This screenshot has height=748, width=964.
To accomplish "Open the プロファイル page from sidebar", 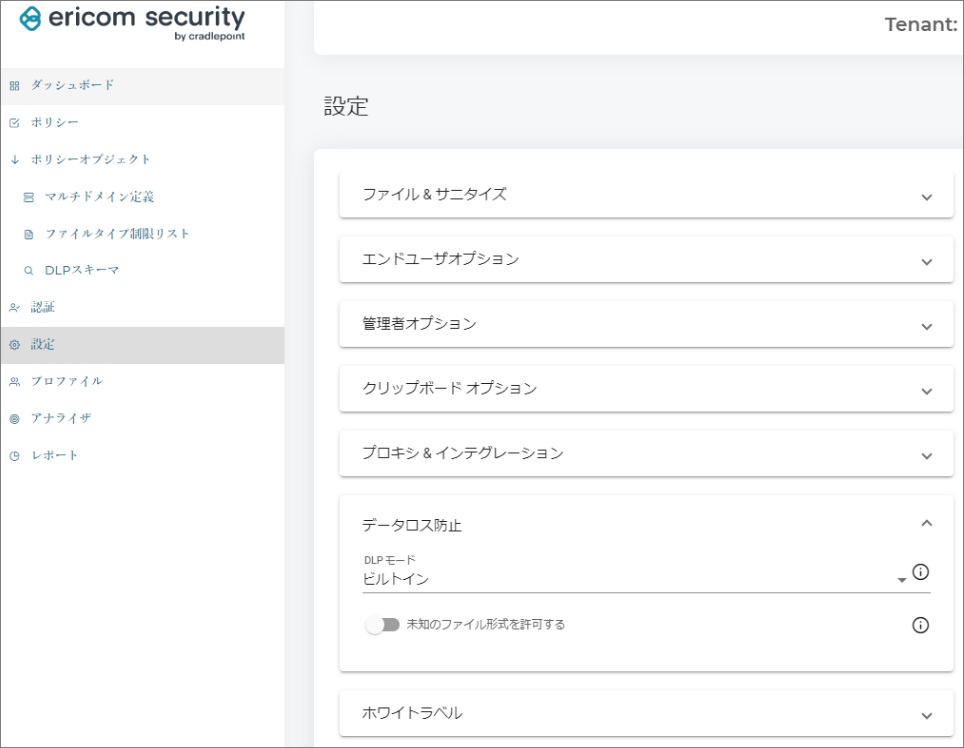I will [66, 382].
